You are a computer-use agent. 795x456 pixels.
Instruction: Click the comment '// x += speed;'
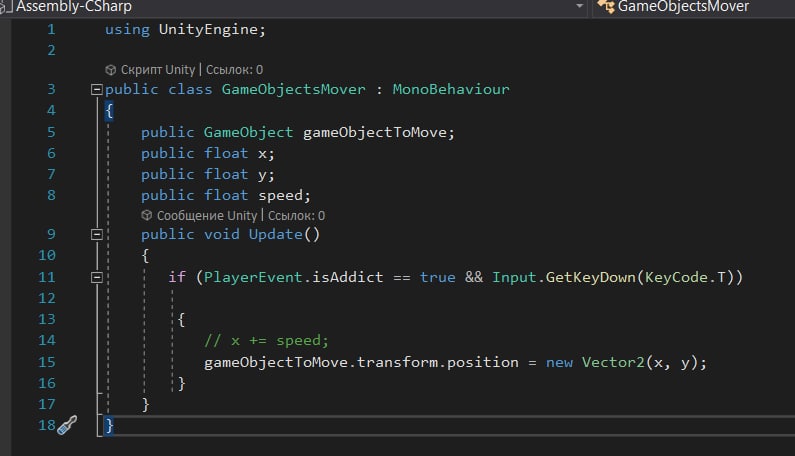click(266, 340)
